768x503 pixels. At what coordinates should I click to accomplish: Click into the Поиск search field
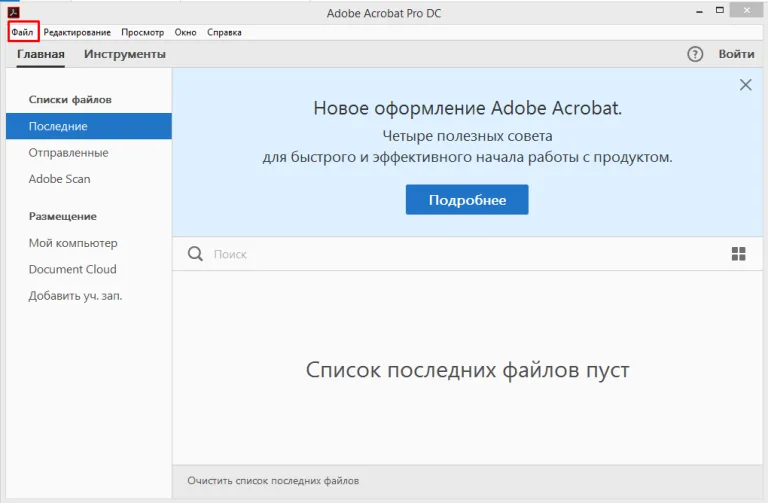465,254
